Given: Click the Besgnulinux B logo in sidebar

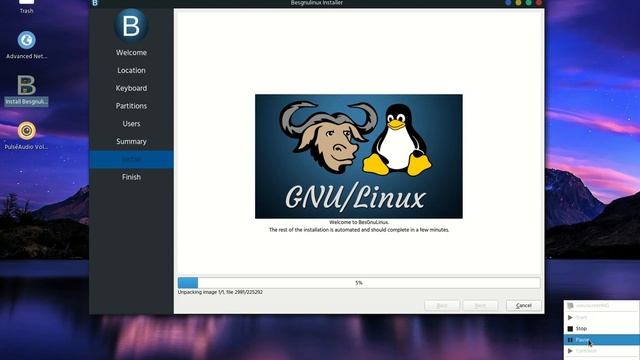Looking at the screenshot, I should coord(131,26).
